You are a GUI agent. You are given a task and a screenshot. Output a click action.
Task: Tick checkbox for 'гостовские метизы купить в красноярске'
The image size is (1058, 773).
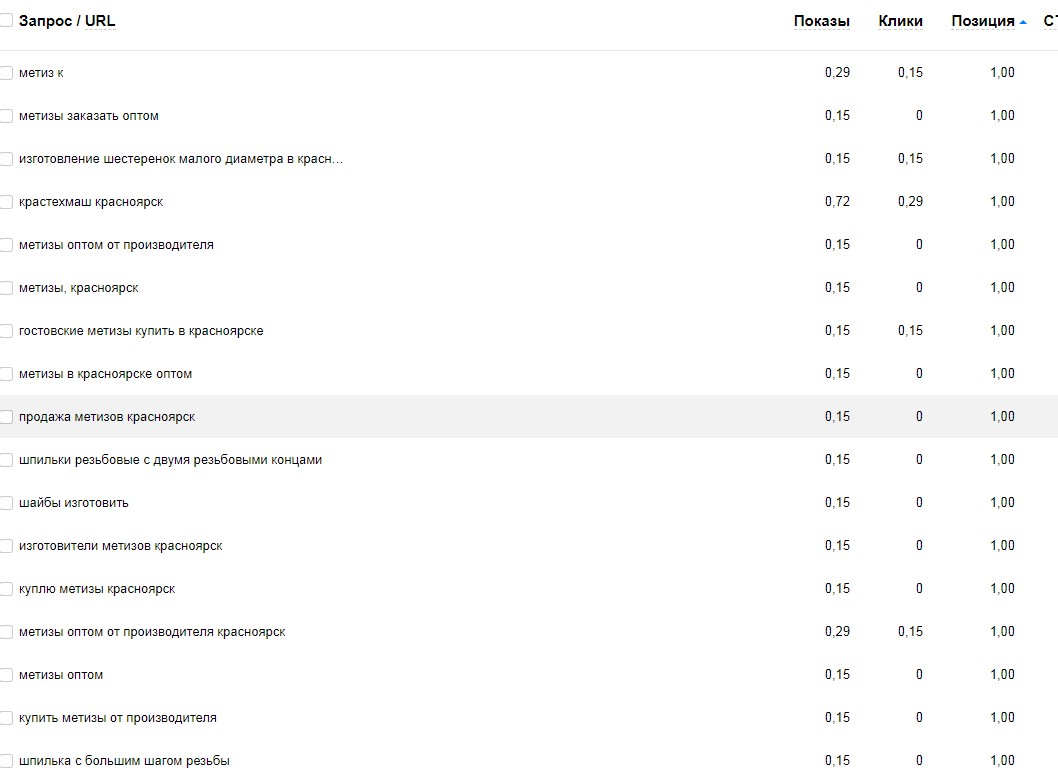5,331
